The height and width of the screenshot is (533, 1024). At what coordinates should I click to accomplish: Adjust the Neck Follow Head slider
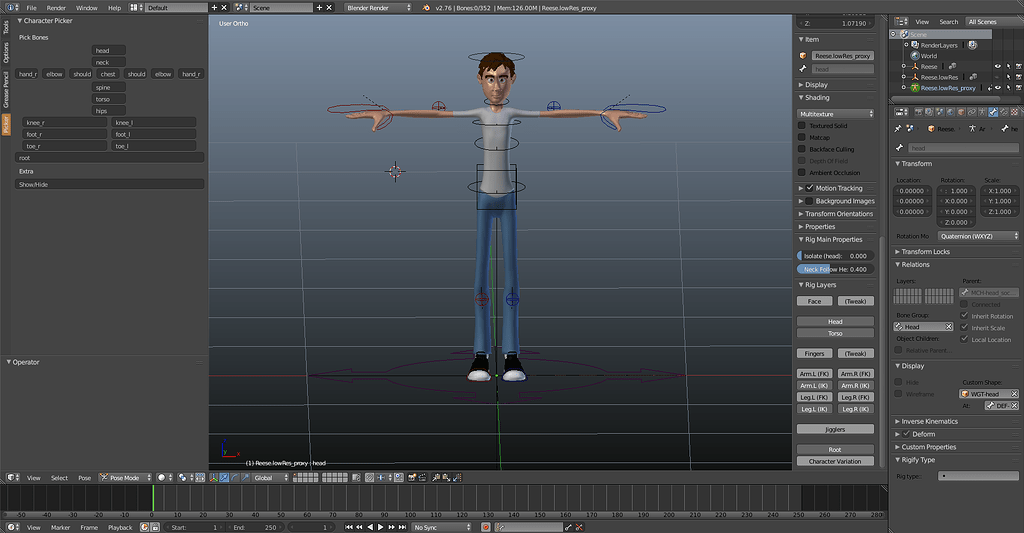[x=835, y=269]
